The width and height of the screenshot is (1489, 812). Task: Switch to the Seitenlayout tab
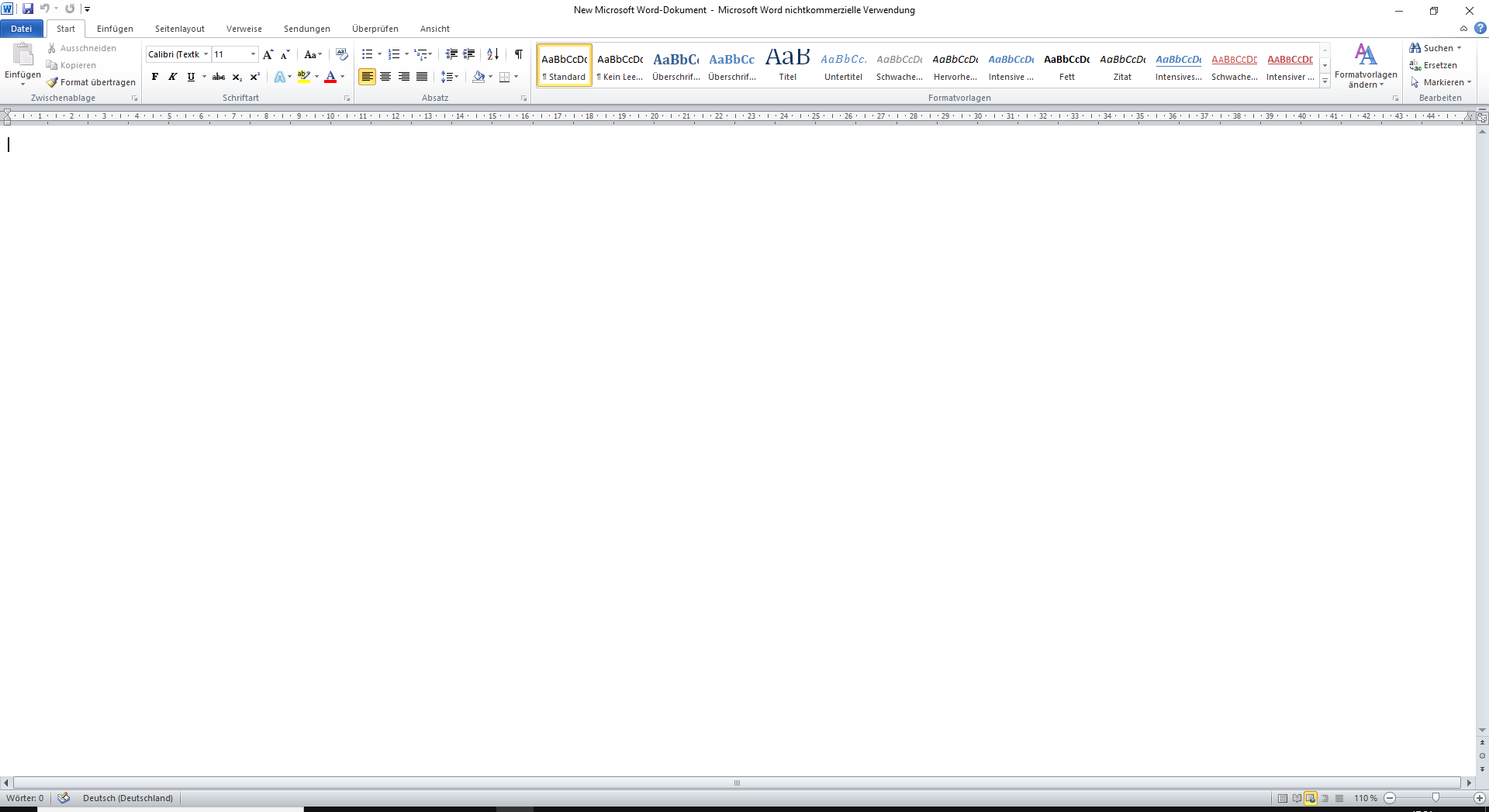pyautogui.click(x=180, y=29)
